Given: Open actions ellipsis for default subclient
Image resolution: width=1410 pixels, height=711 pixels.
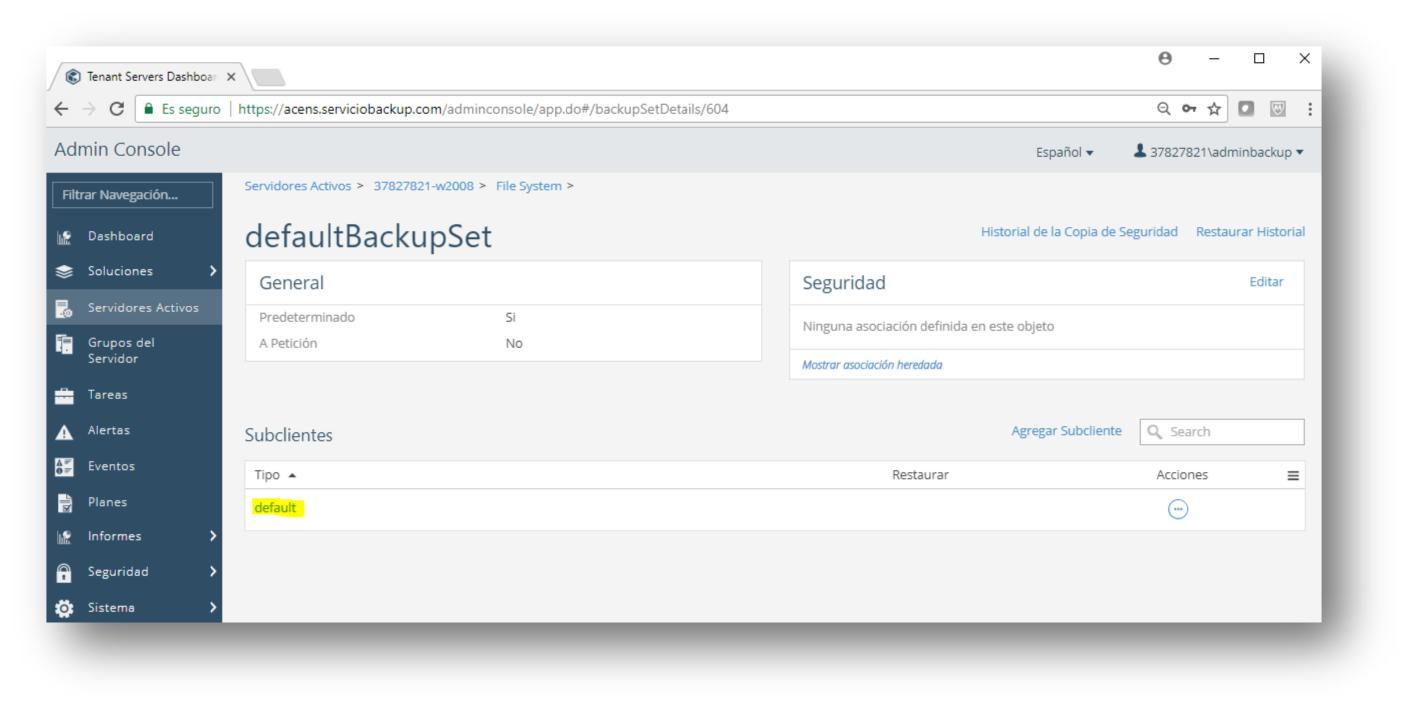Looking at the screenshot, I should 1179,509.
